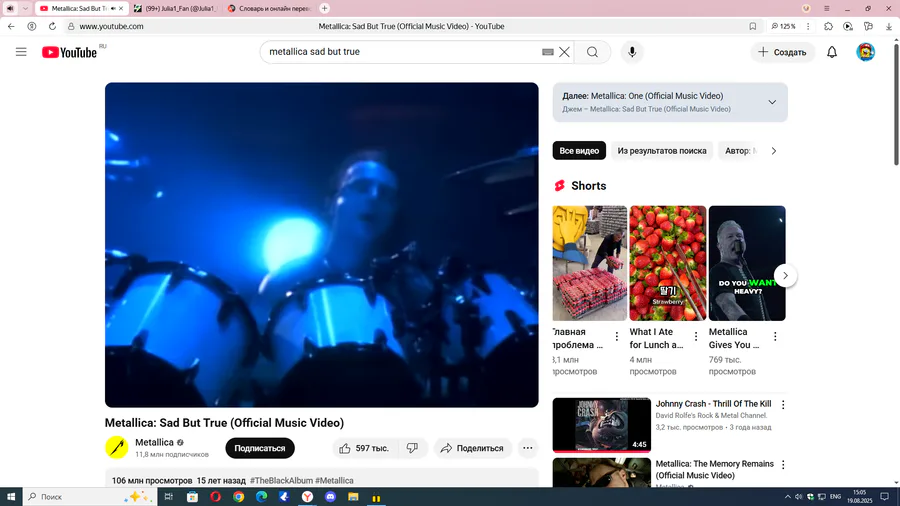Run search with magnifier button
This screenshot has width=900, height=506.
(x=592, y=52)
